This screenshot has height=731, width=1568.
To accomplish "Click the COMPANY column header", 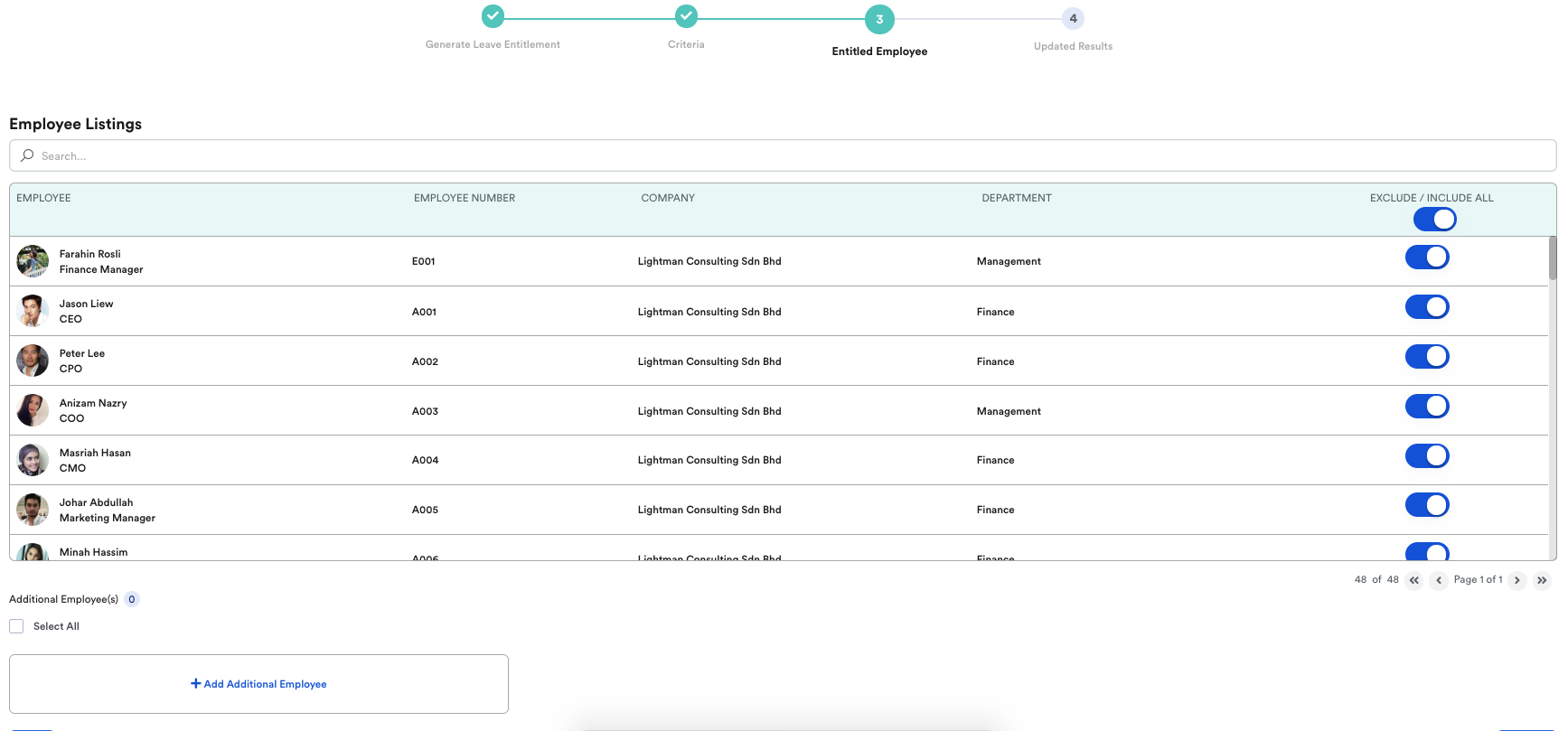I will [668, 198].
